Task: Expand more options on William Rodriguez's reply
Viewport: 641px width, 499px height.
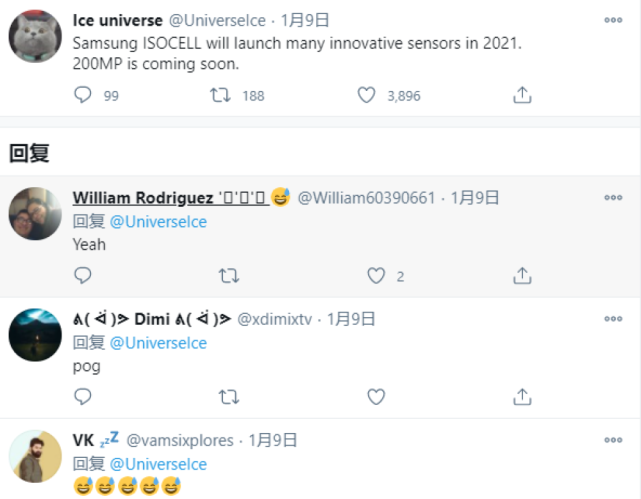Action: point(612,198)
